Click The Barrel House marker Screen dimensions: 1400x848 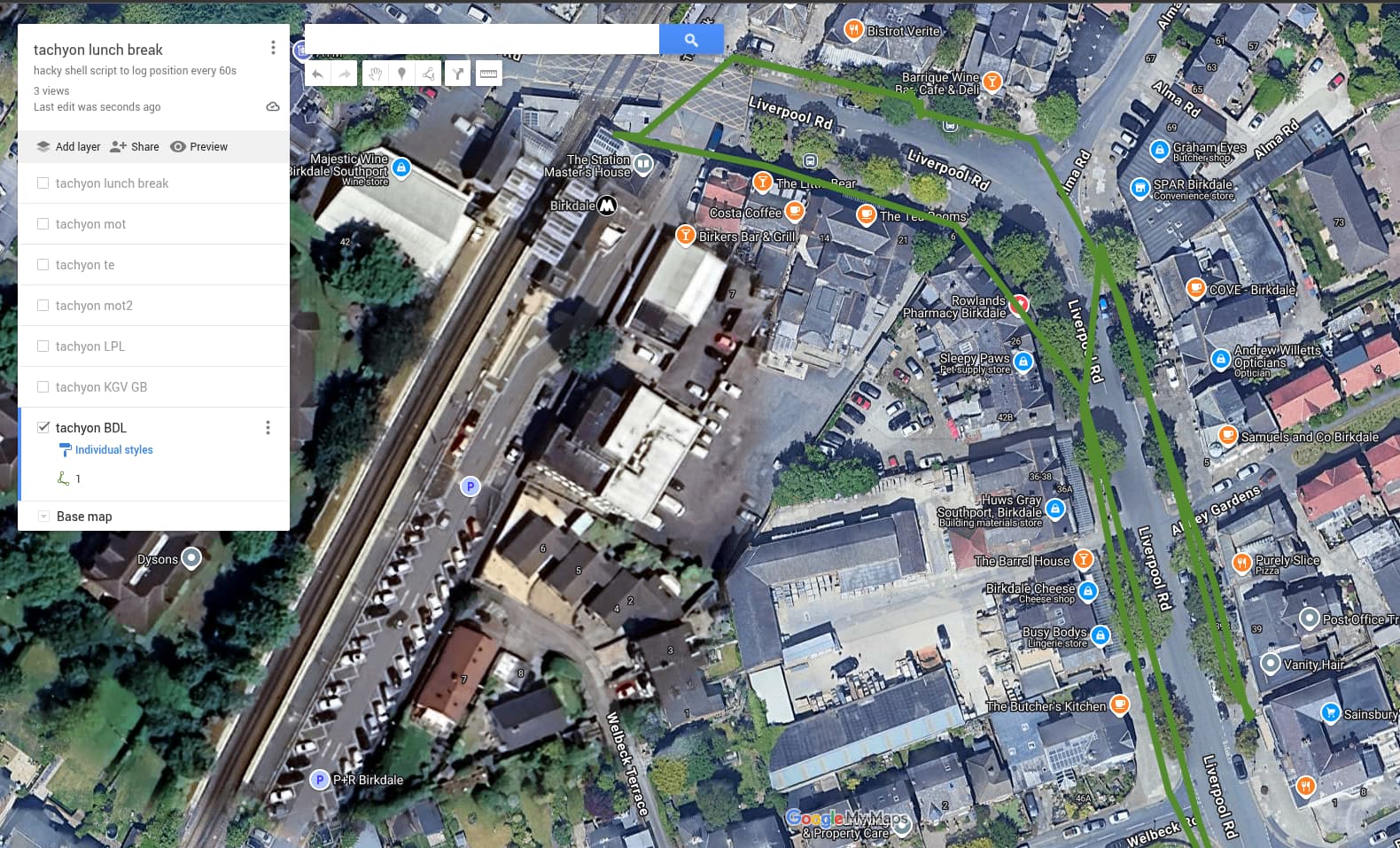(1083, 559)
